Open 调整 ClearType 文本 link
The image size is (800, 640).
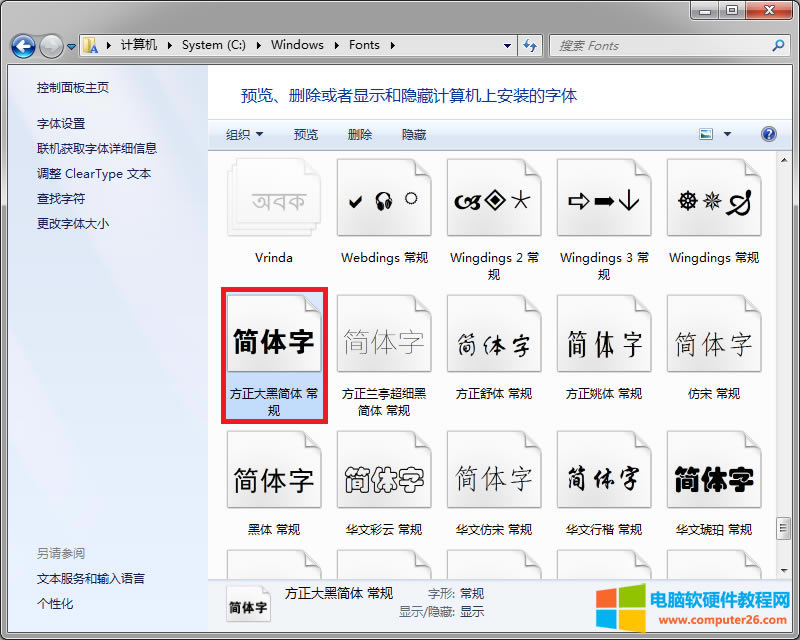click(94, 174)
